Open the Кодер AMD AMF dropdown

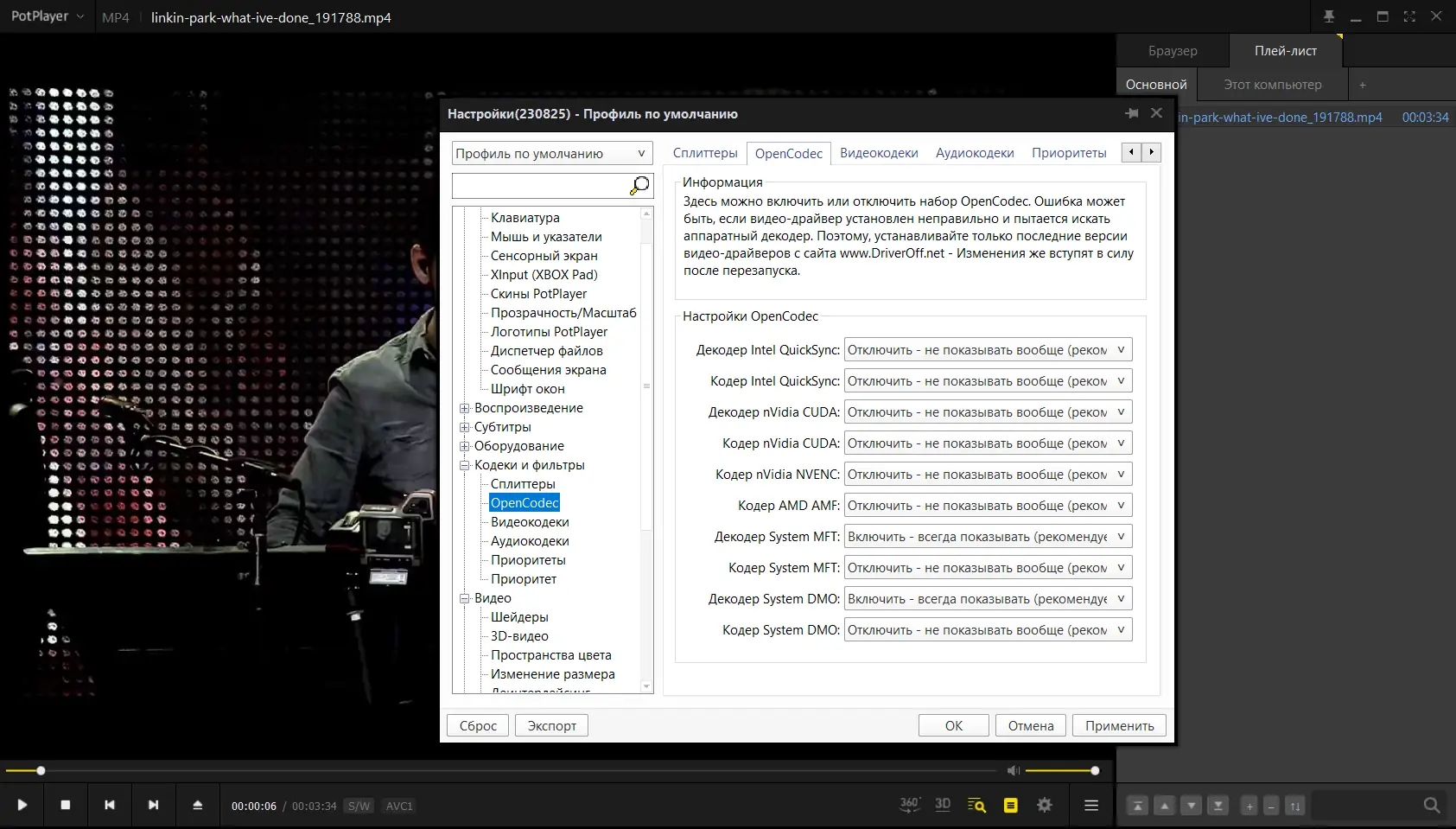[x=988, y=506]
